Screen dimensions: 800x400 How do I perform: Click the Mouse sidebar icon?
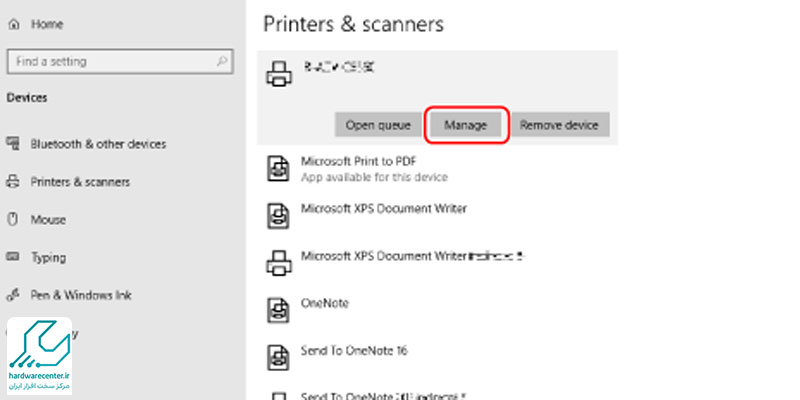pos(13,219)
